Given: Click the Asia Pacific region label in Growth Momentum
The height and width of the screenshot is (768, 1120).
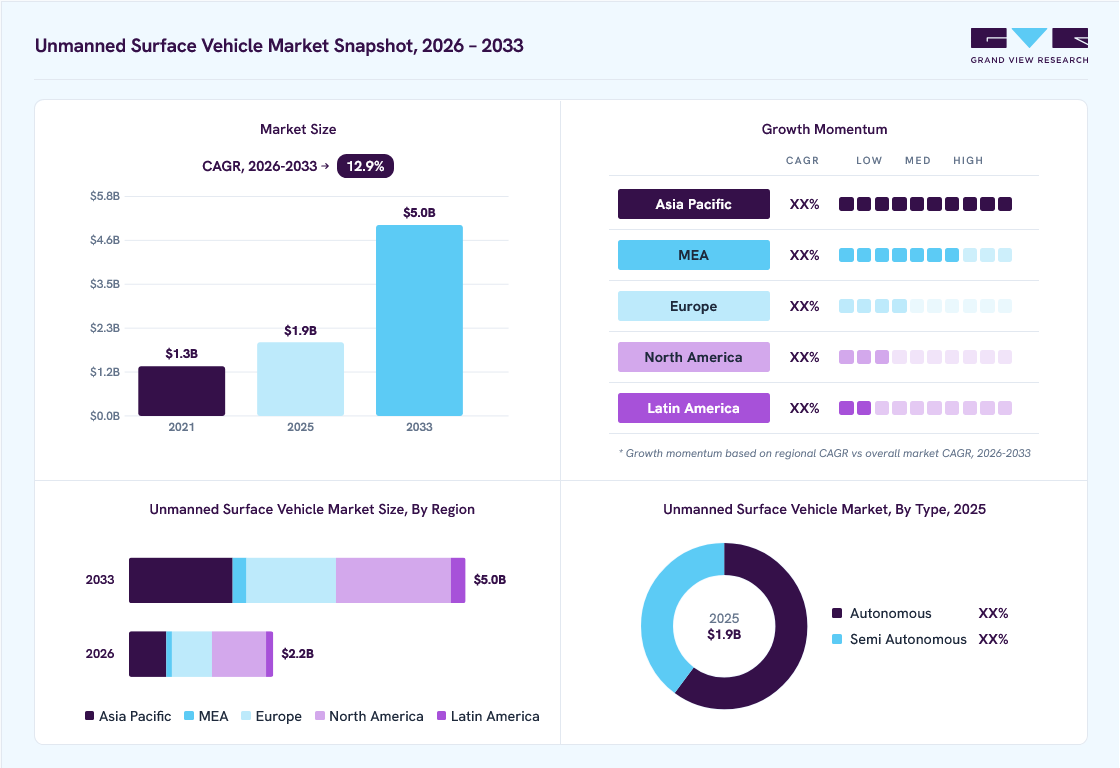Looking at the screenshot, I should point(694,204).
